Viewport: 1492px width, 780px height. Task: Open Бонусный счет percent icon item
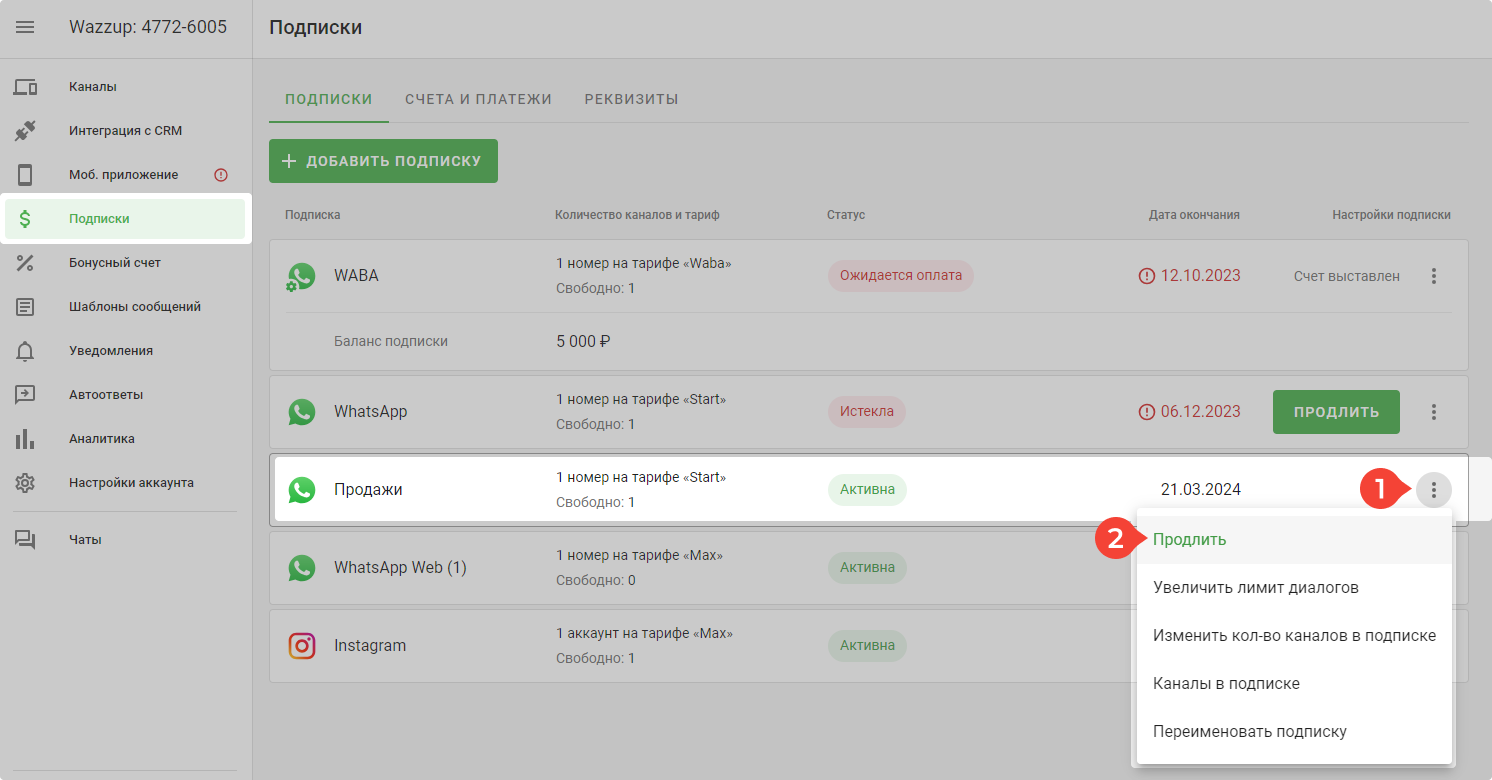tap(114, 263)
